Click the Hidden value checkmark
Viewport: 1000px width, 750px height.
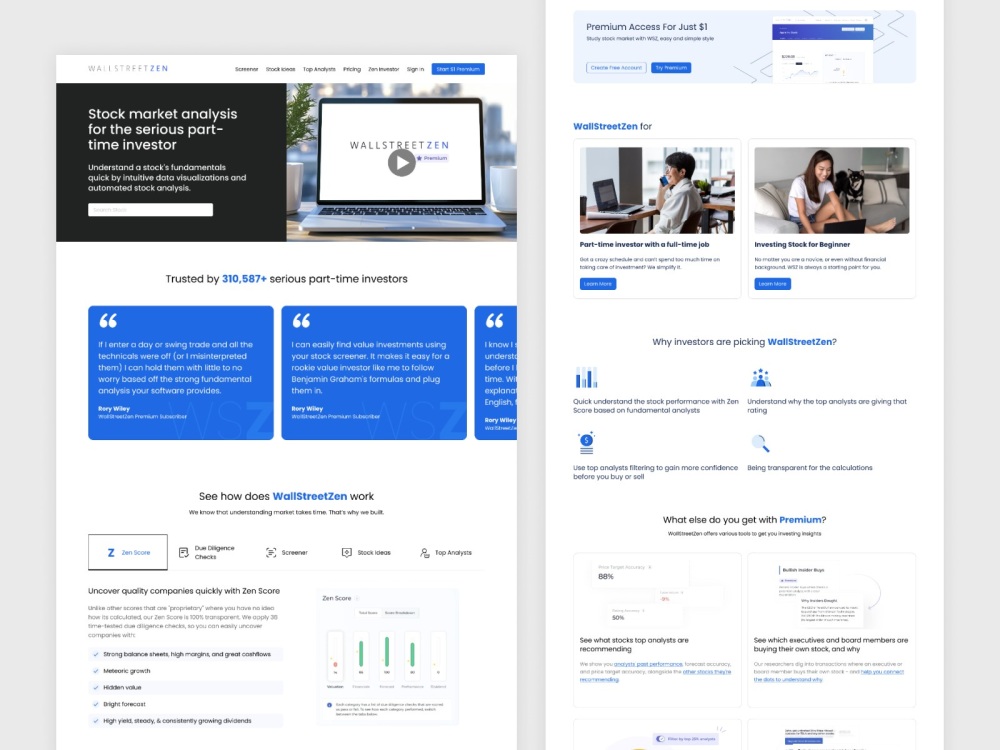tap(96, 688)
